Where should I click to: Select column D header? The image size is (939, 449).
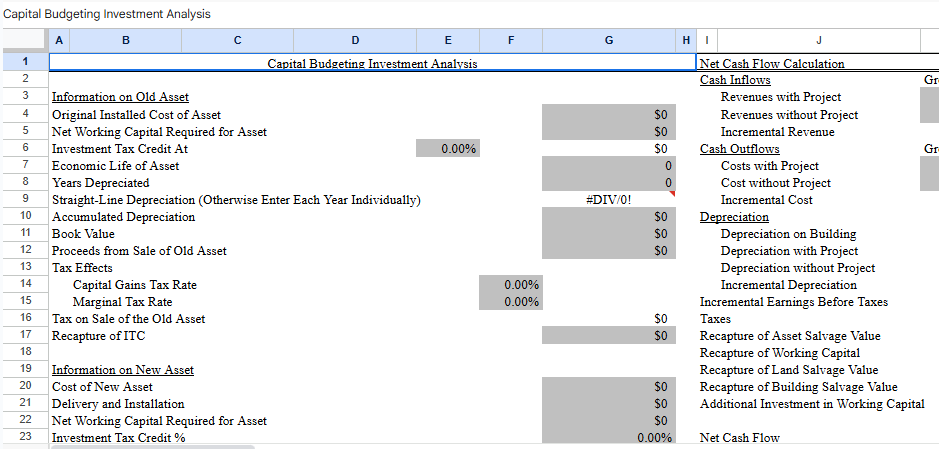click(x=355, y=40)
